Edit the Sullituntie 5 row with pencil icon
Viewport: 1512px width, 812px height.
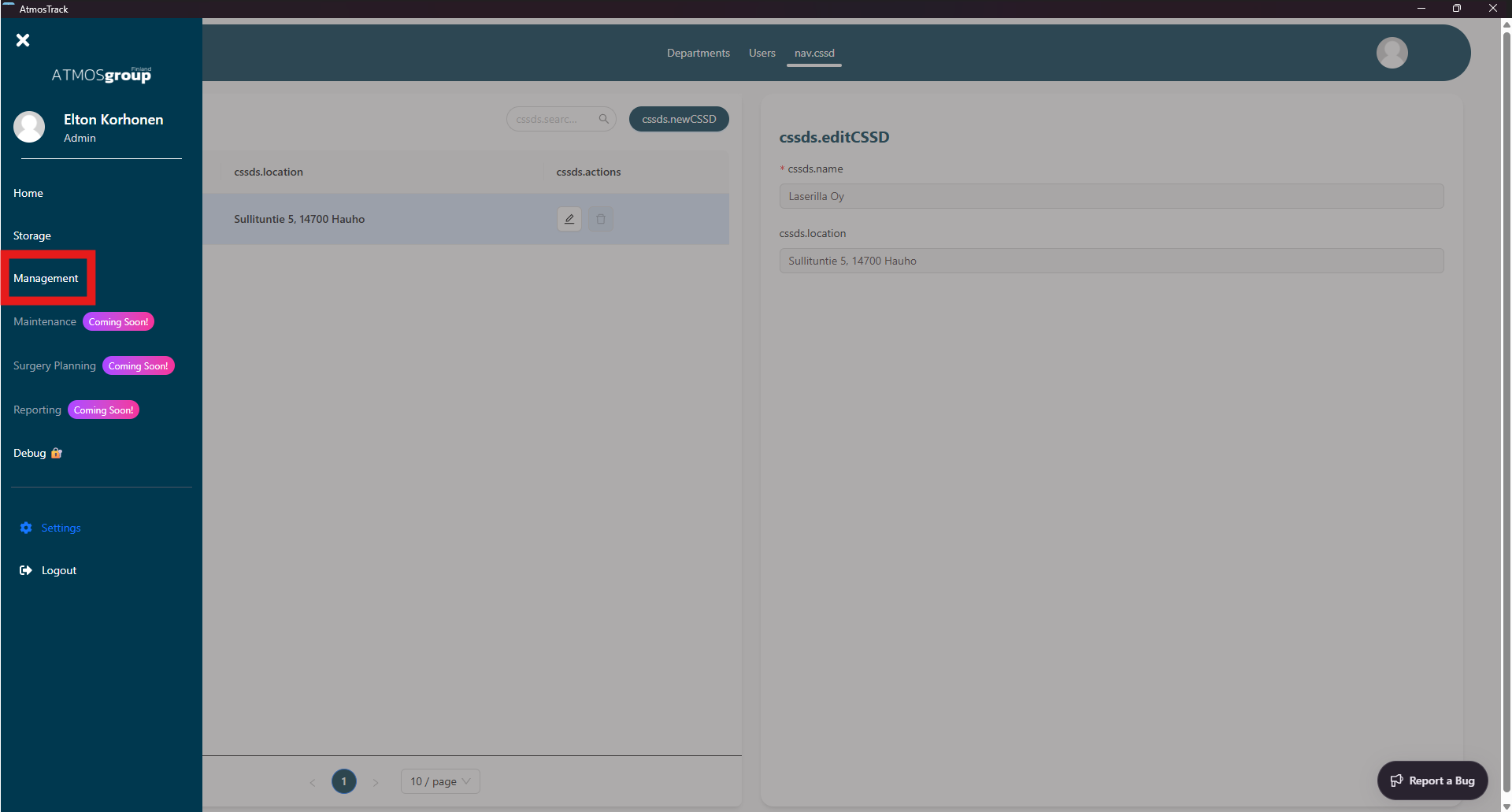tap(569, 219)
